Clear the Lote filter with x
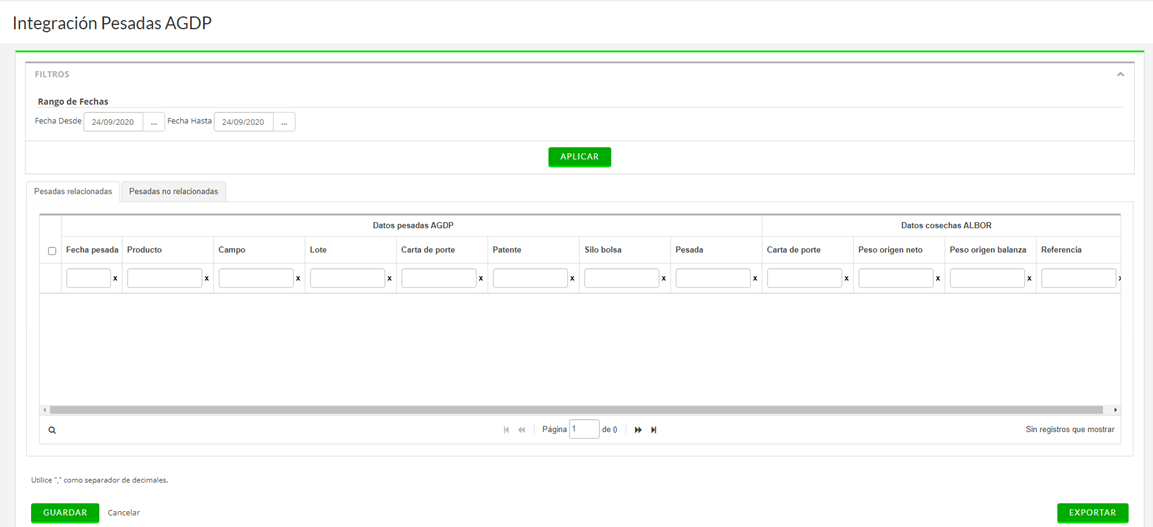The image size is (1153, 527). tap(389, 279)
